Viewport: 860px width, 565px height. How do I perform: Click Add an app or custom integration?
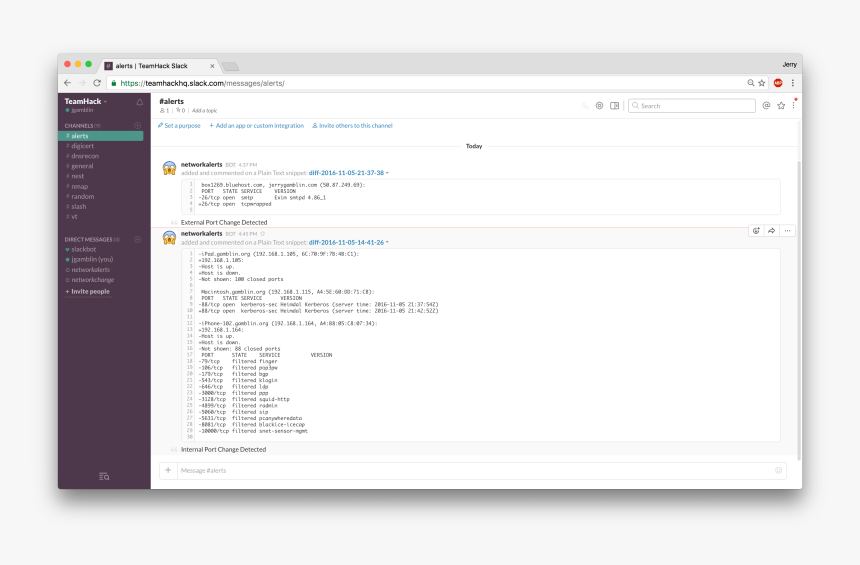pyautogui.click(x=256, y=126)
